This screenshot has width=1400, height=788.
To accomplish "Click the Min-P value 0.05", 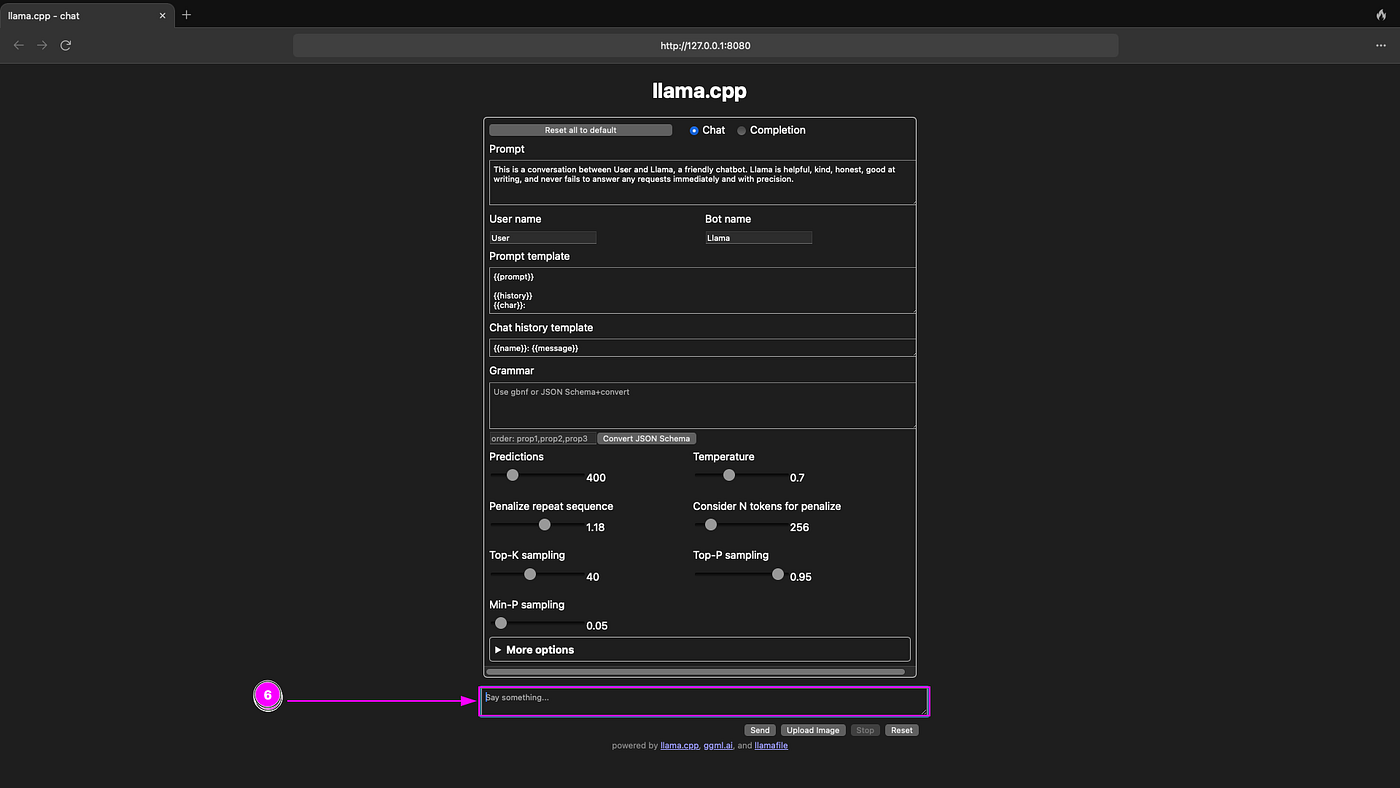I will (x=597, y=626).
